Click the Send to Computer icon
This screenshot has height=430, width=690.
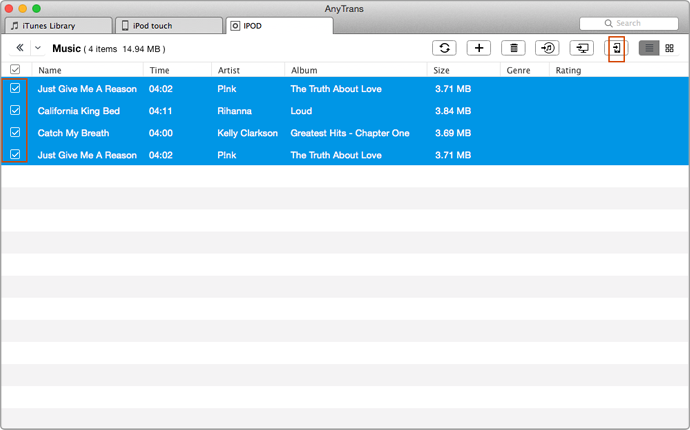[582, 48]
